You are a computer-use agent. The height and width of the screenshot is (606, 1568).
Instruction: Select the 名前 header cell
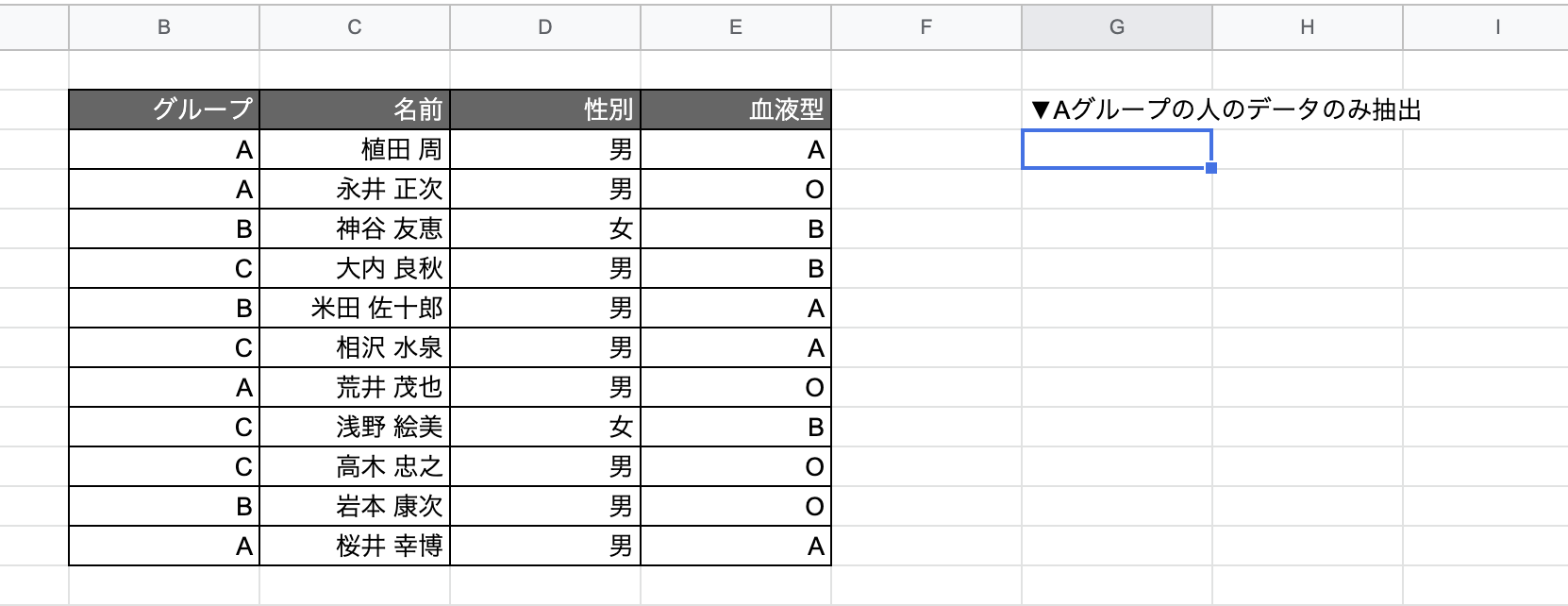[x=355, y=110]
